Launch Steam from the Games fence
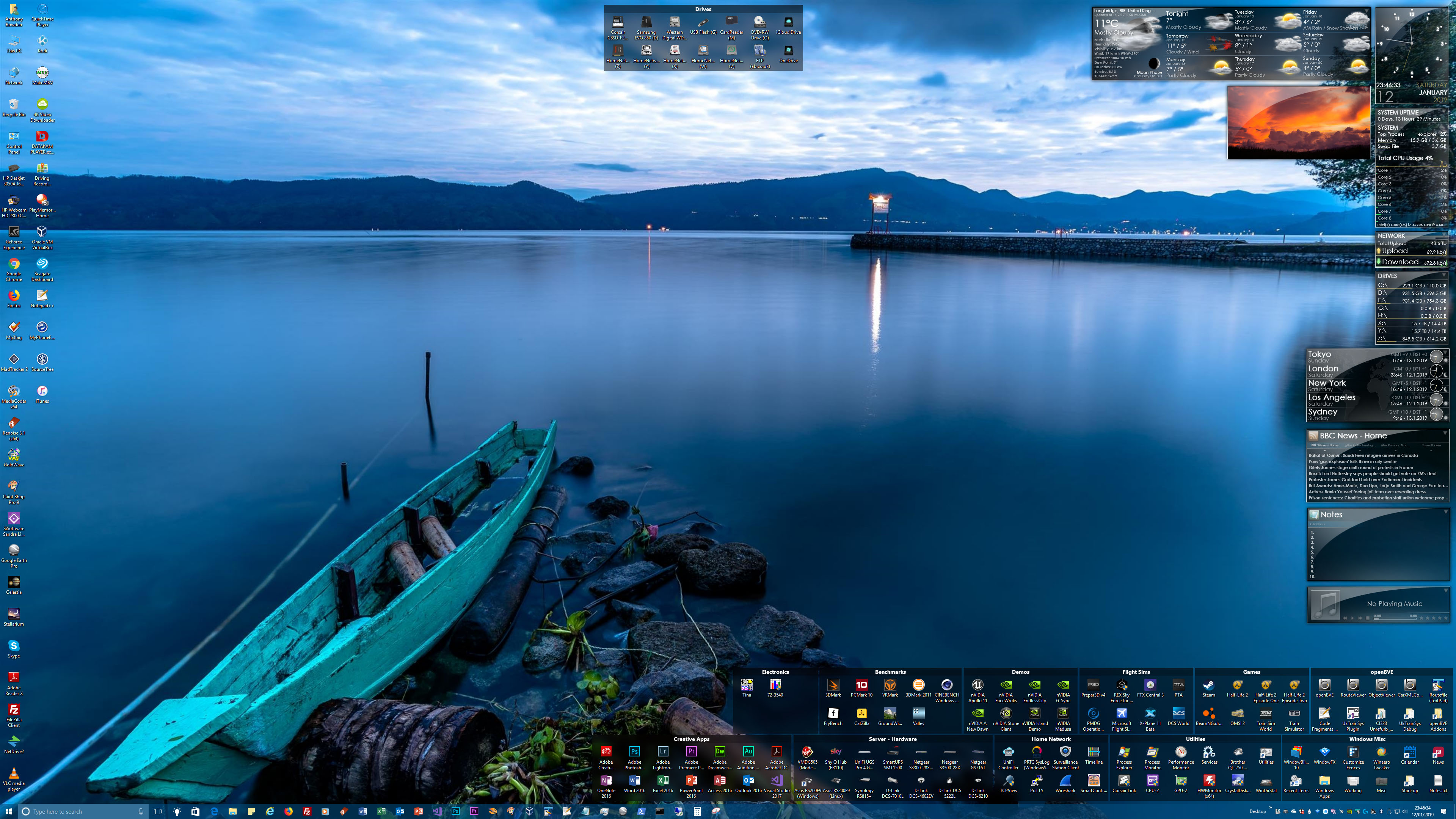The height and width of the screenshot is (819, 1456). [x=1208, y=685]
